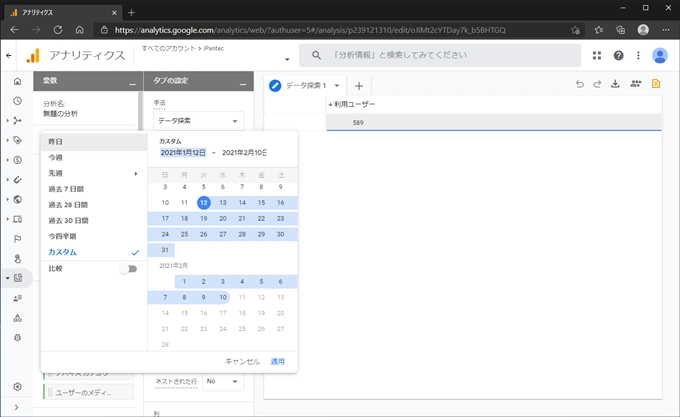Click 適用 to apply the date range
The width and height of the screenshot is (680, 417).
[278, 361]
